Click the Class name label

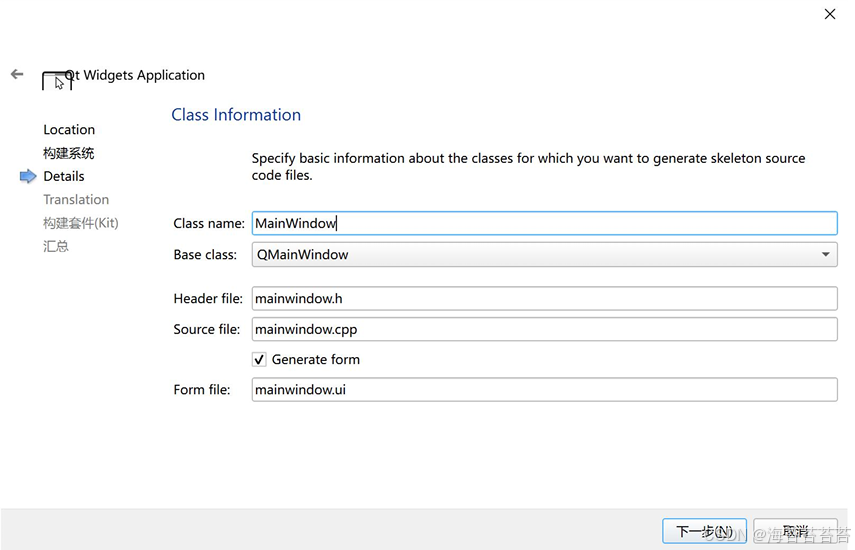[209, 223]
